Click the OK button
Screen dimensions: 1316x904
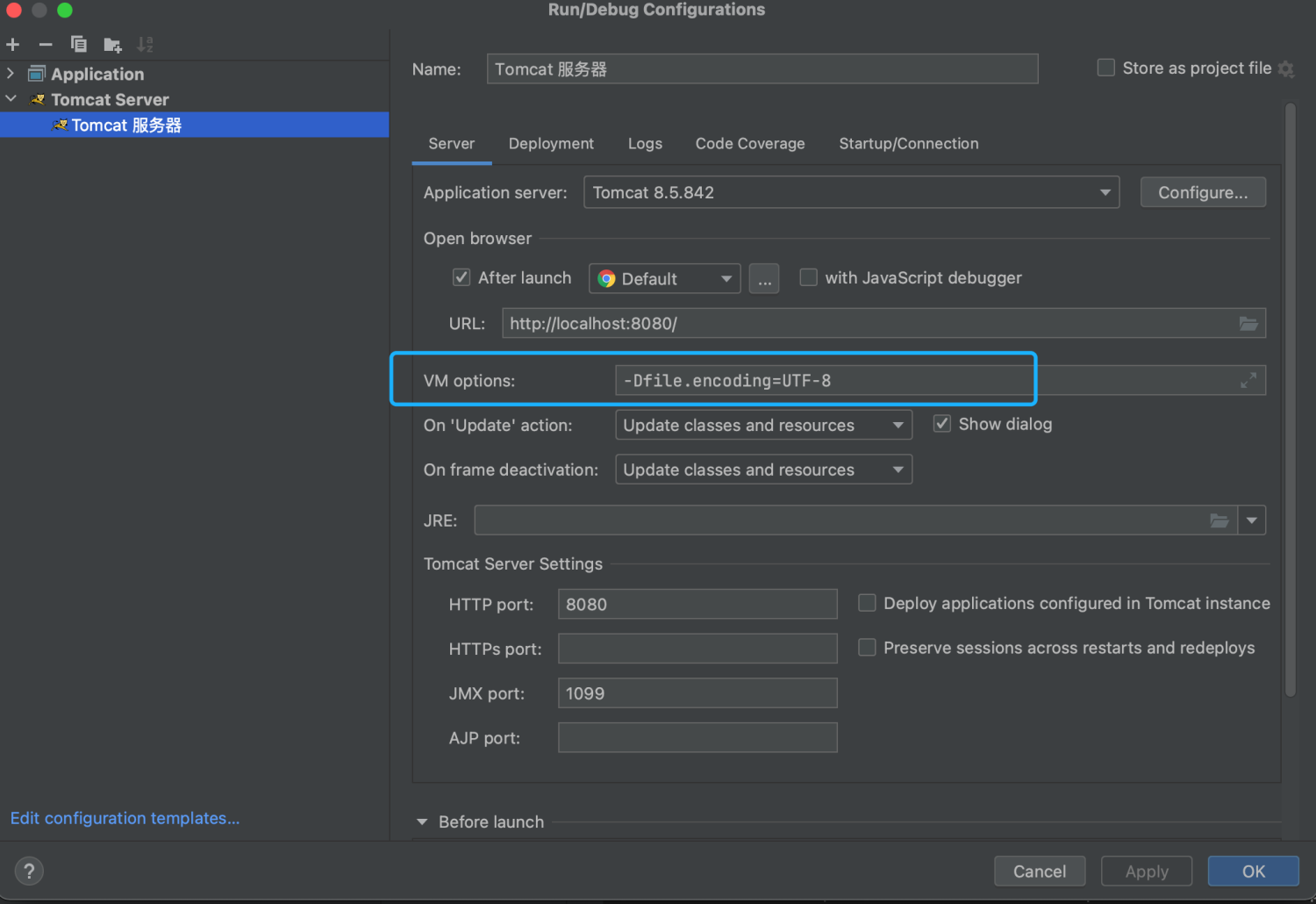(x=1254, y=872)
